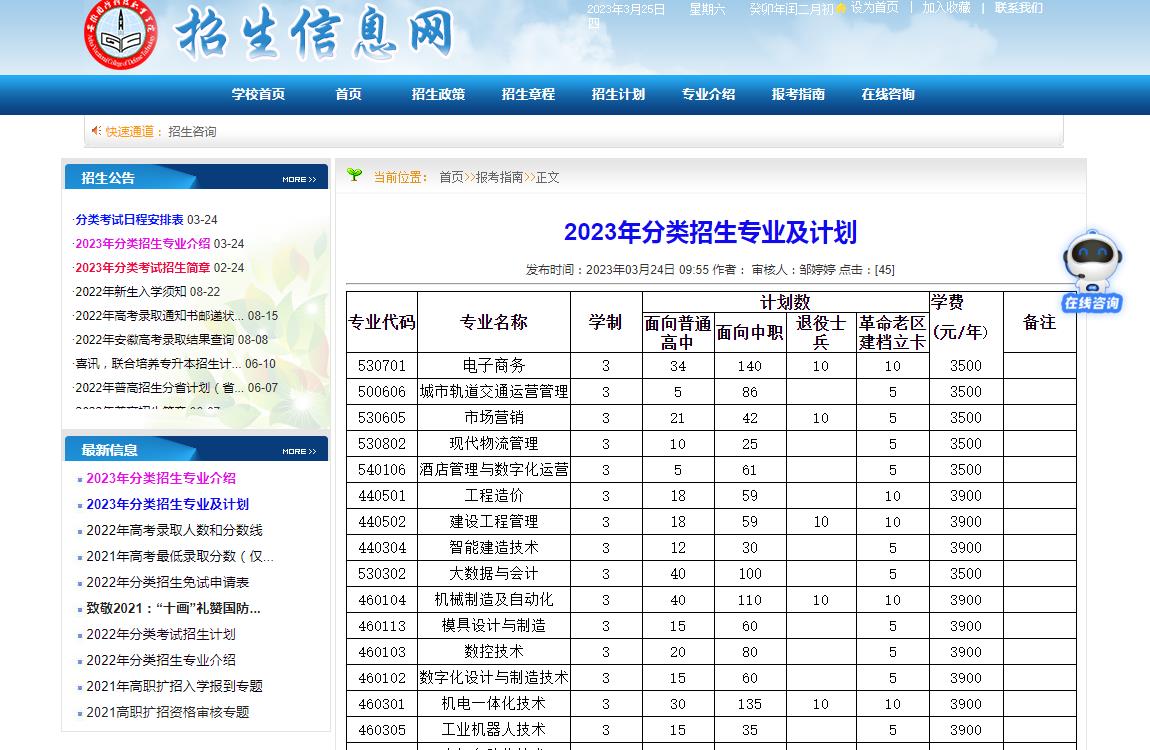The width and height of the screenshot is (1150, 750).
Task: Open 2022年普高招生分省计划 announcement
Action: tap(160, 387)
